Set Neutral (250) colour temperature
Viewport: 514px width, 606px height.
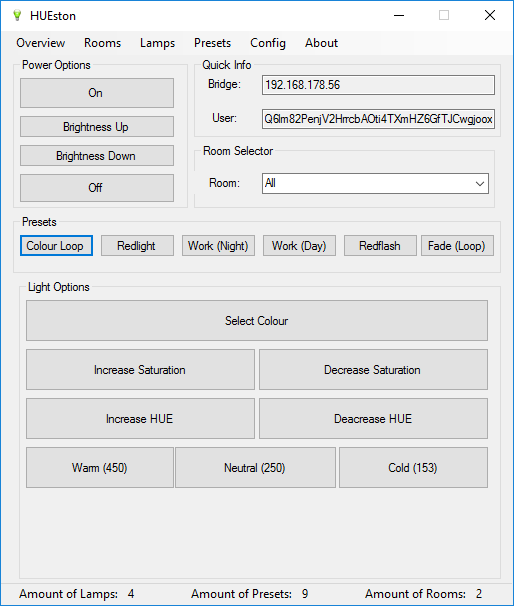point(255,468)
